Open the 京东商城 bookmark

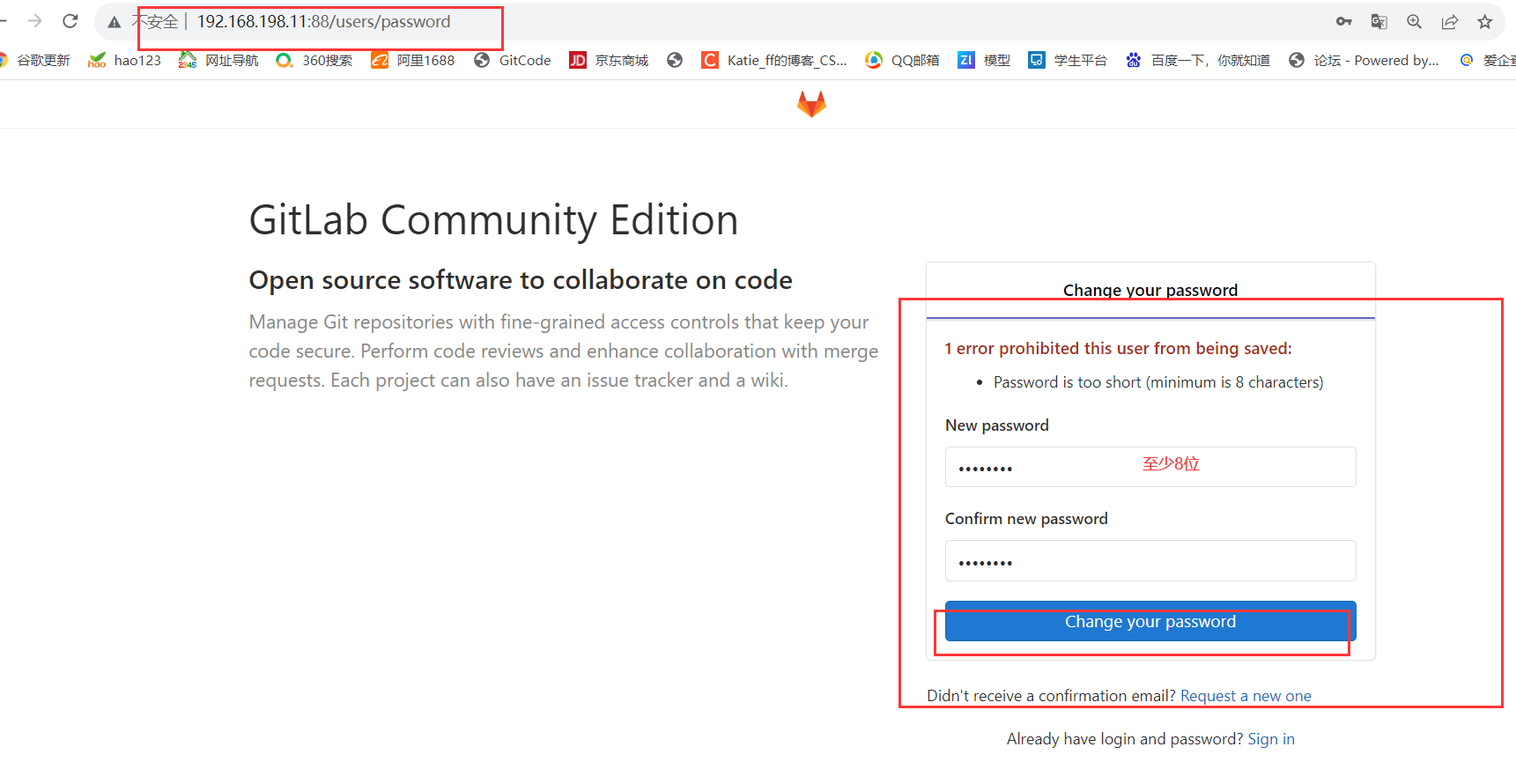pos(609,60)
